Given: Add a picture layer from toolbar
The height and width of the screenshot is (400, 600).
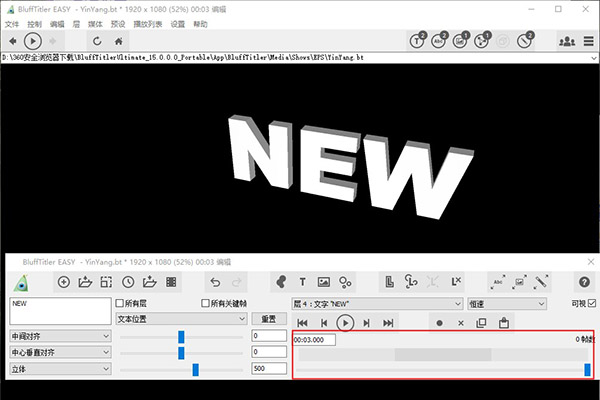Looking at the screenshot, I should [x=324, y=283].
